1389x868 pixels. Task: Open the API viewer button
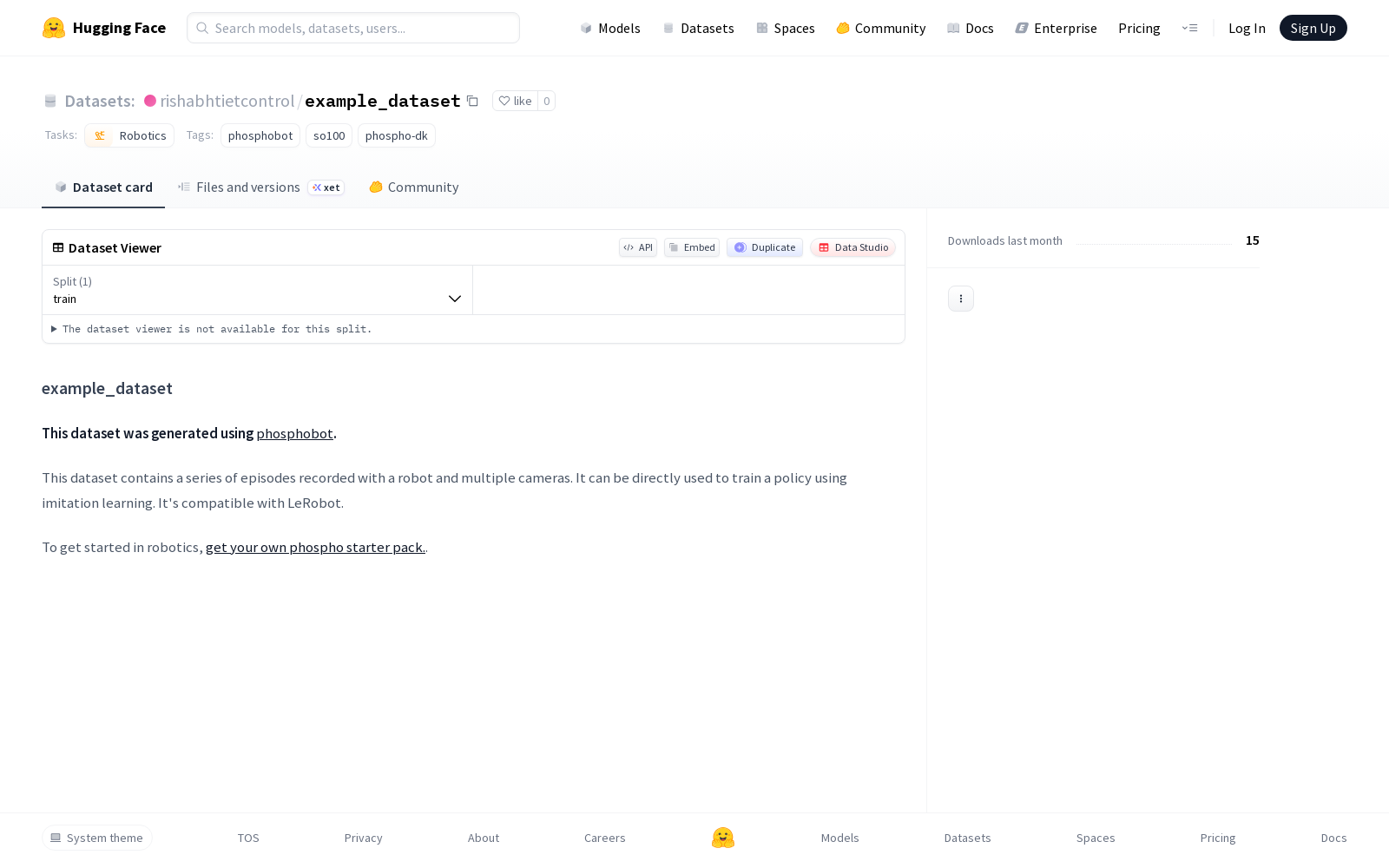click(638, 247)
